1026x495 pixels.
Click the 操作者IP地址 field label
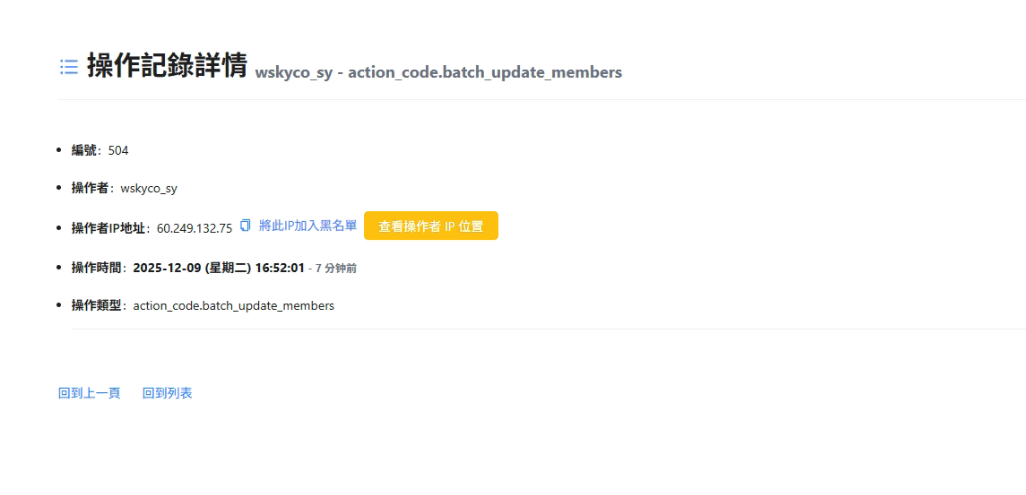[109, 228]
